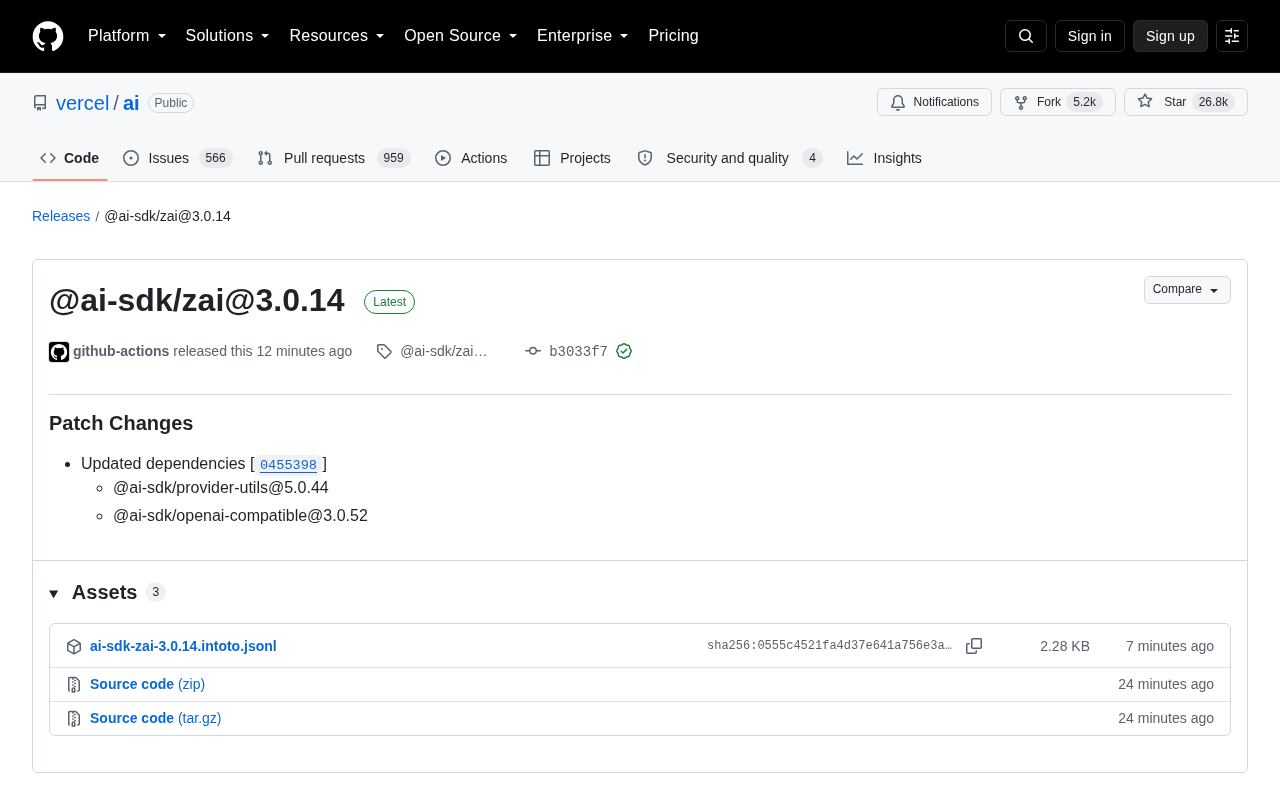The image size is (1280, 800).
Task: Click the commit icon beside b3033f7
Action: coord(533,351)
